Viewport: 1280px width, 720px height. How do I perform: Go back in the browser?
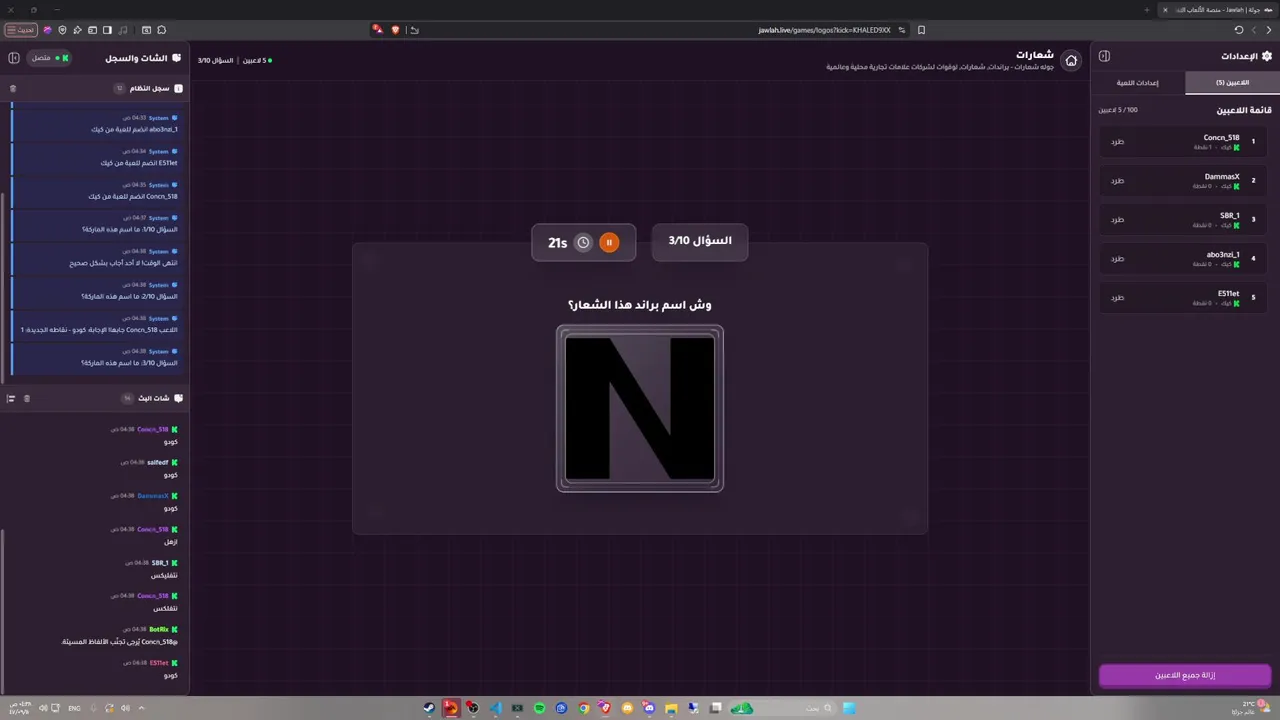coord(1269,30)
